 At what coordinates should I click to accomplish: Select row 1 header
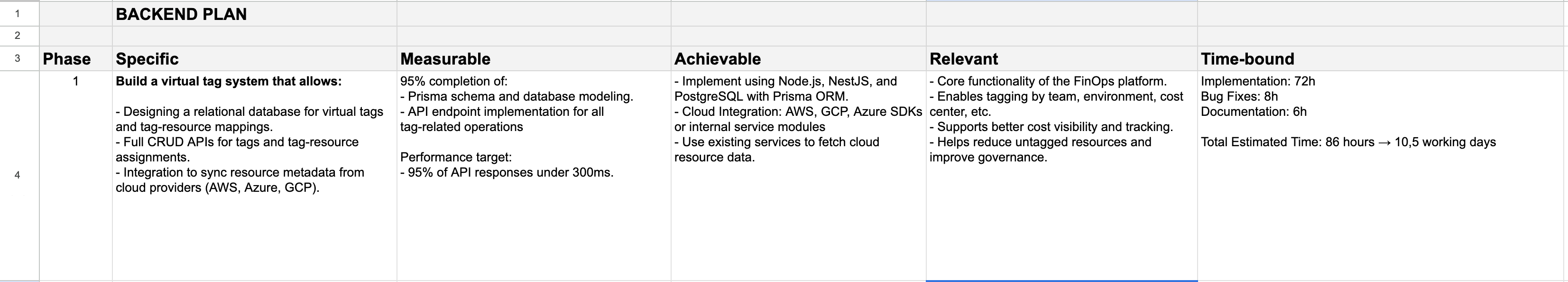click(17, 13)
